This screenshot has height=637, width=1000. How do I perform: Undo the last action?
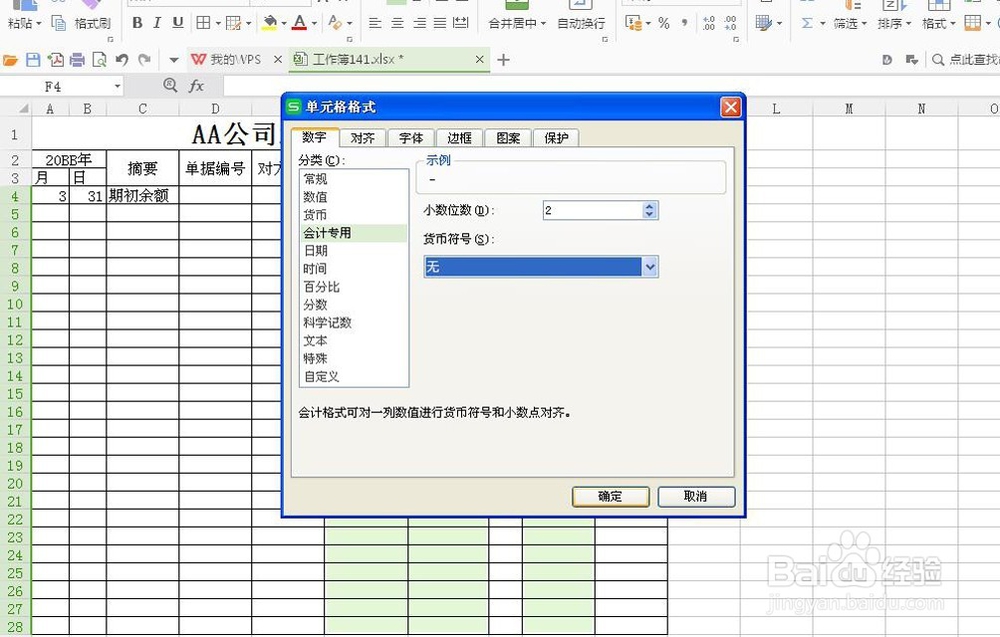pyautogui.click(x=122, y=60)
